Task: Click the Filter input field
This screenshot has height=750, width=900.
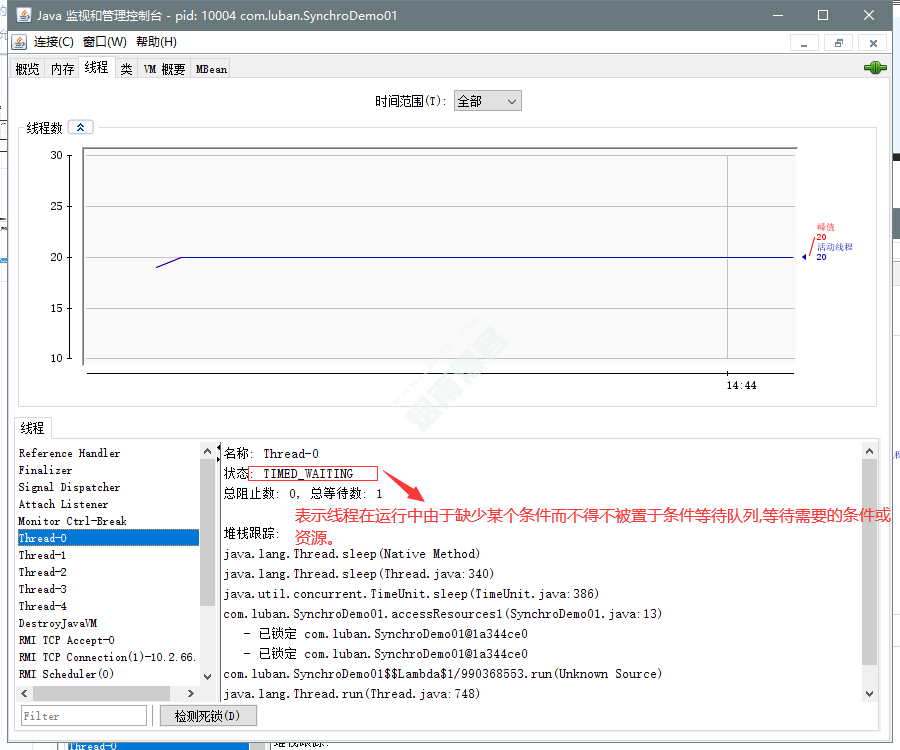Action: click(x=84, y=716)
